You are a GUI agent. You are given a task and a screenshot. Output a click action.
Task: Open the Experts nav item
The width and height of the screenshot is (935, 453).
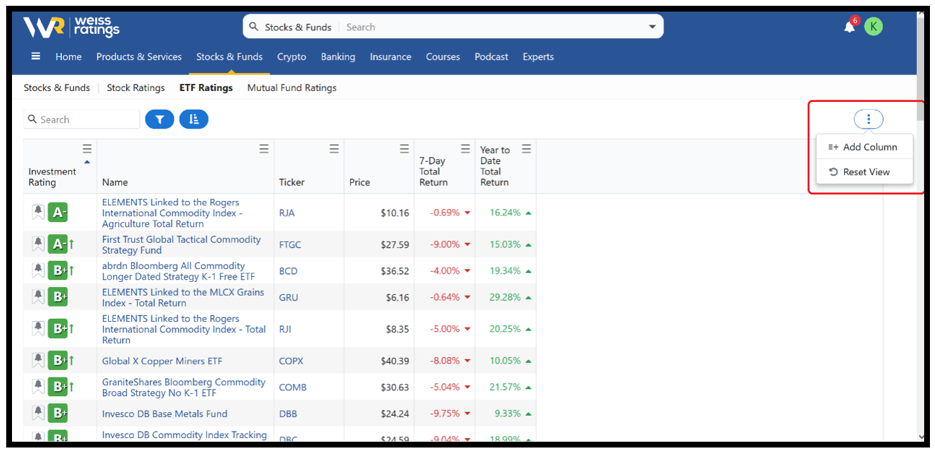538,57
